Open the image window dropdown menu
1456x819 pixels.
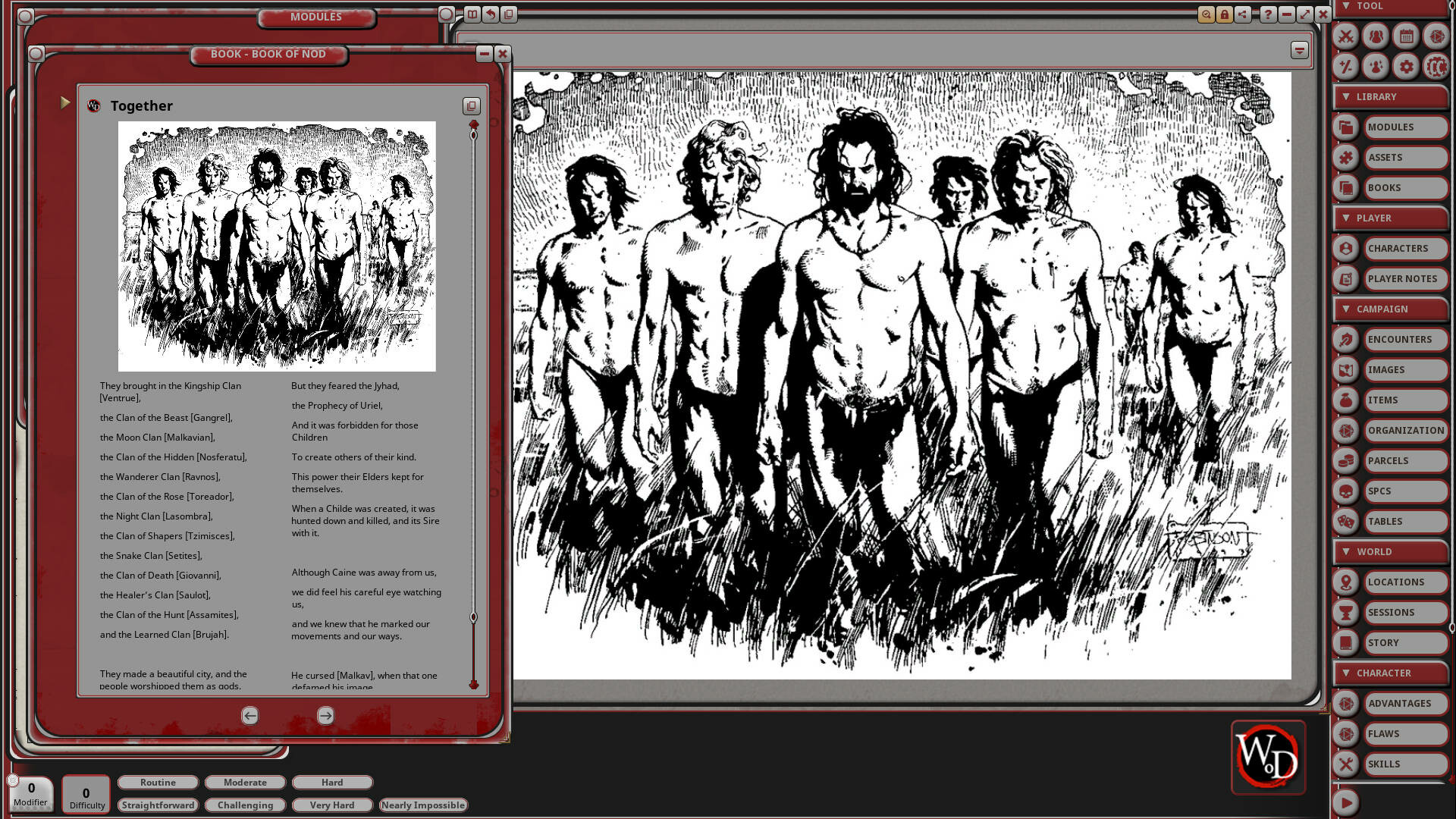coord(1299,51)
